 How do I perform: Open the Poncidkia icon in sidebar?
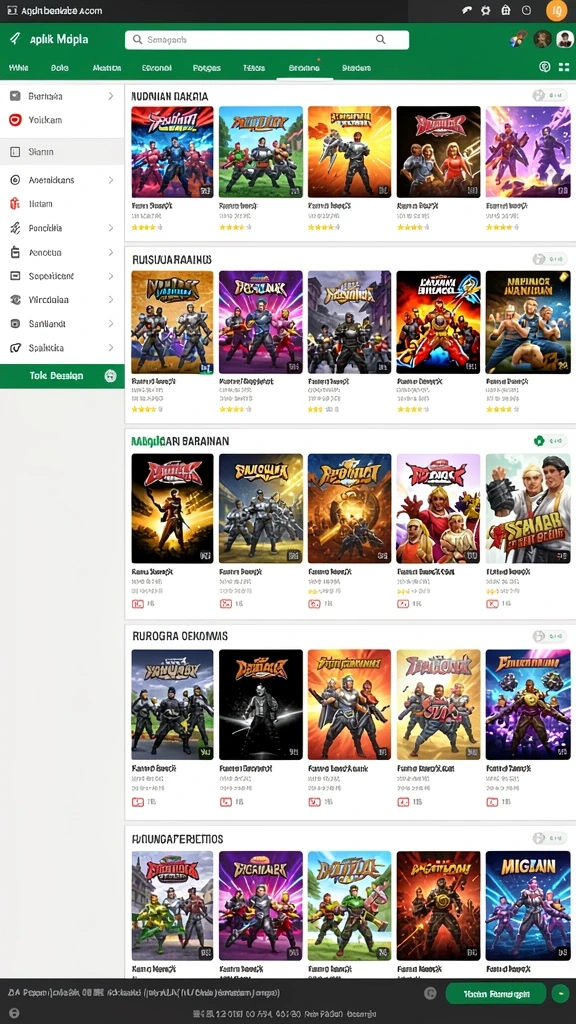pos(16,228)
